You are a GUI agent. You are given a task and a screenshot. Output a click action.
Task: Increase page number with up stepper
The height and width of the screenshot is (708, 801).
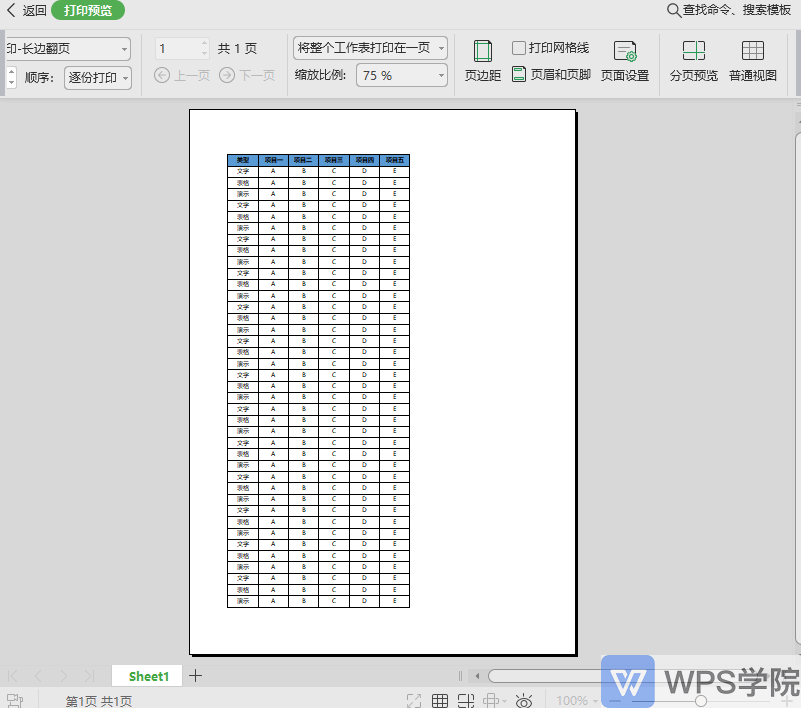tap(204, 43)
